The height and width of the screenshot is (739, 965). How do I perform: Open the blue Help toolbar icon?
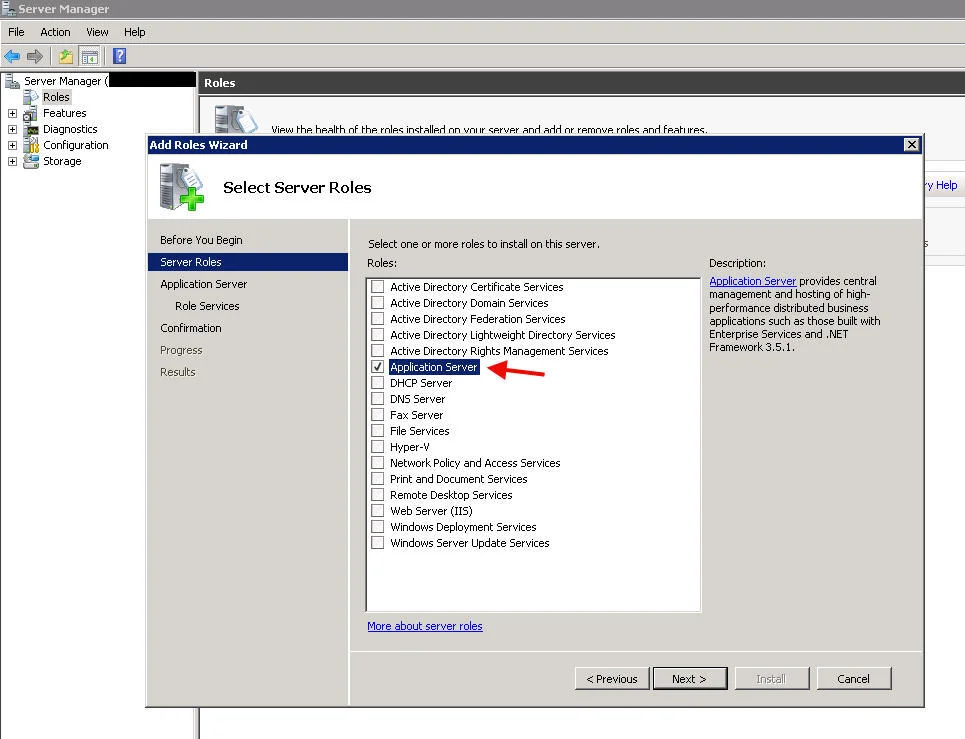(119, 57)
